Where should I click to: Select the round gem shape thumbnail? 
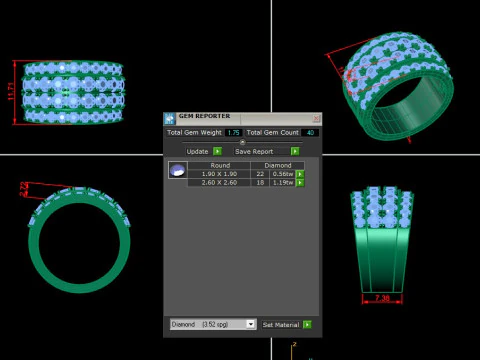click(x=178, y=170)
